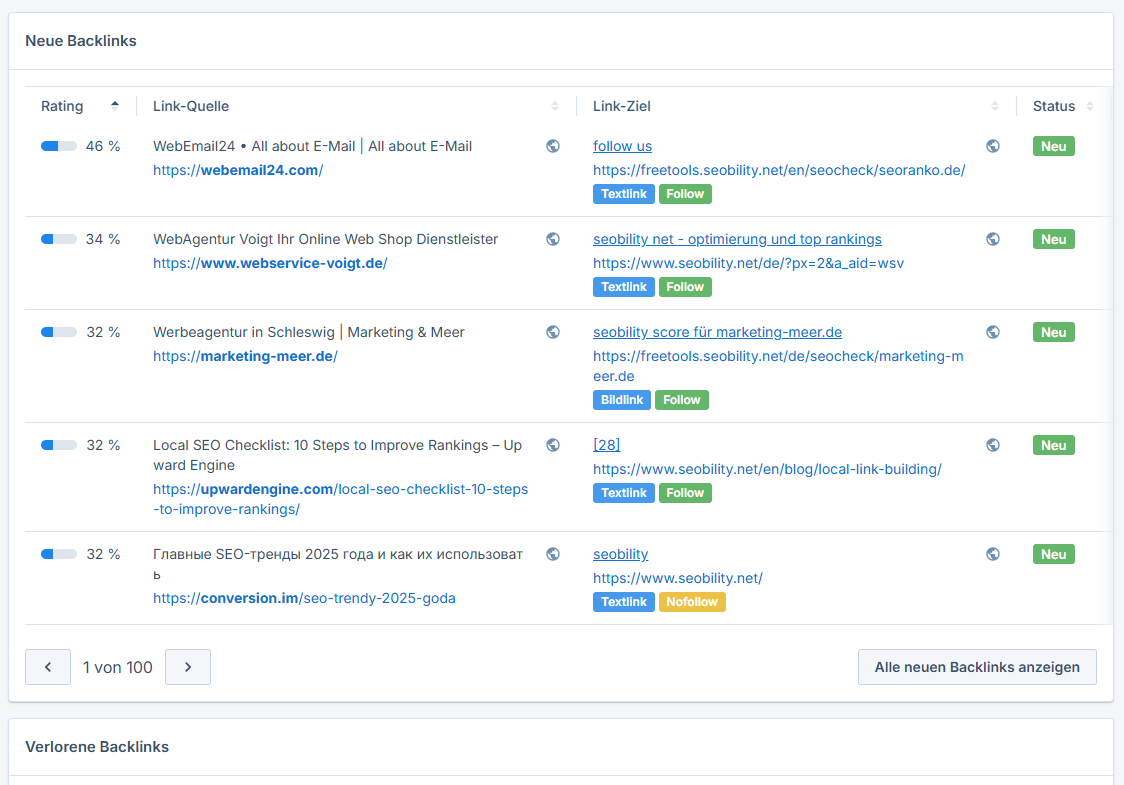Click the '[28]' anchor text link
Viewport: 1124px width, 785px height.
point(606,445)
